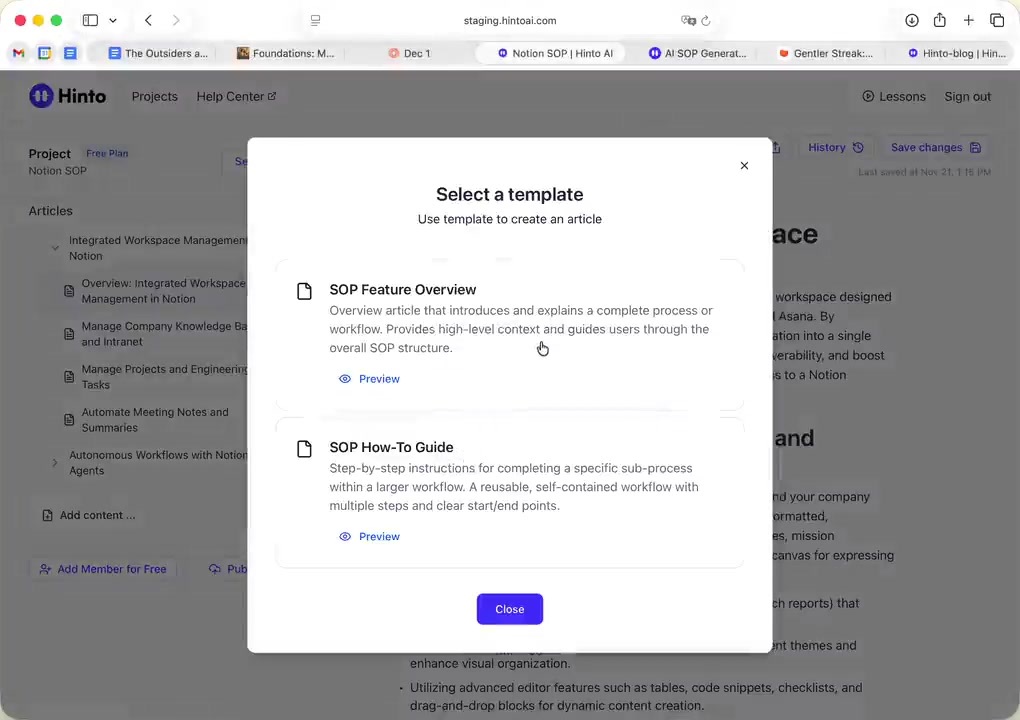The width and height of the screenshot is (1020, 720).
Task: Open the Safari sidebar toggle icon
Action: click(90, 20)
